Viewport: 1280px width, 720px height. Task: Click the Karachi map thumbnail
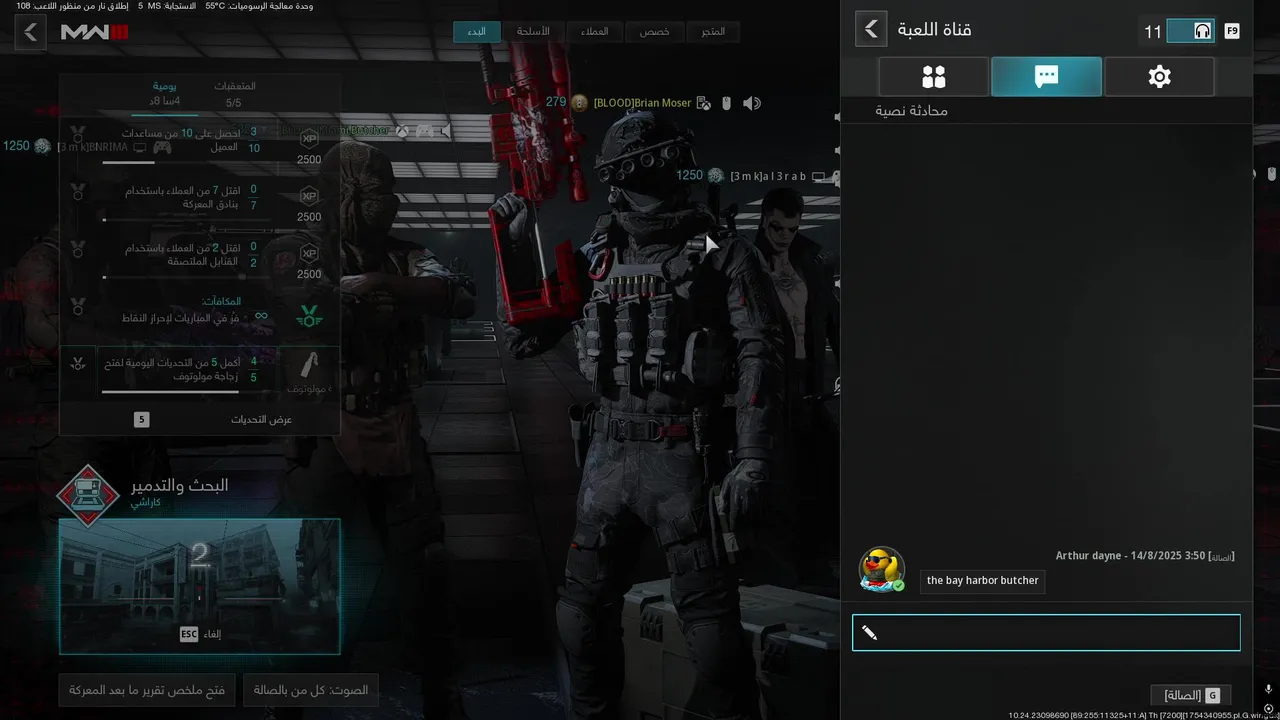(x=200, y=586)
